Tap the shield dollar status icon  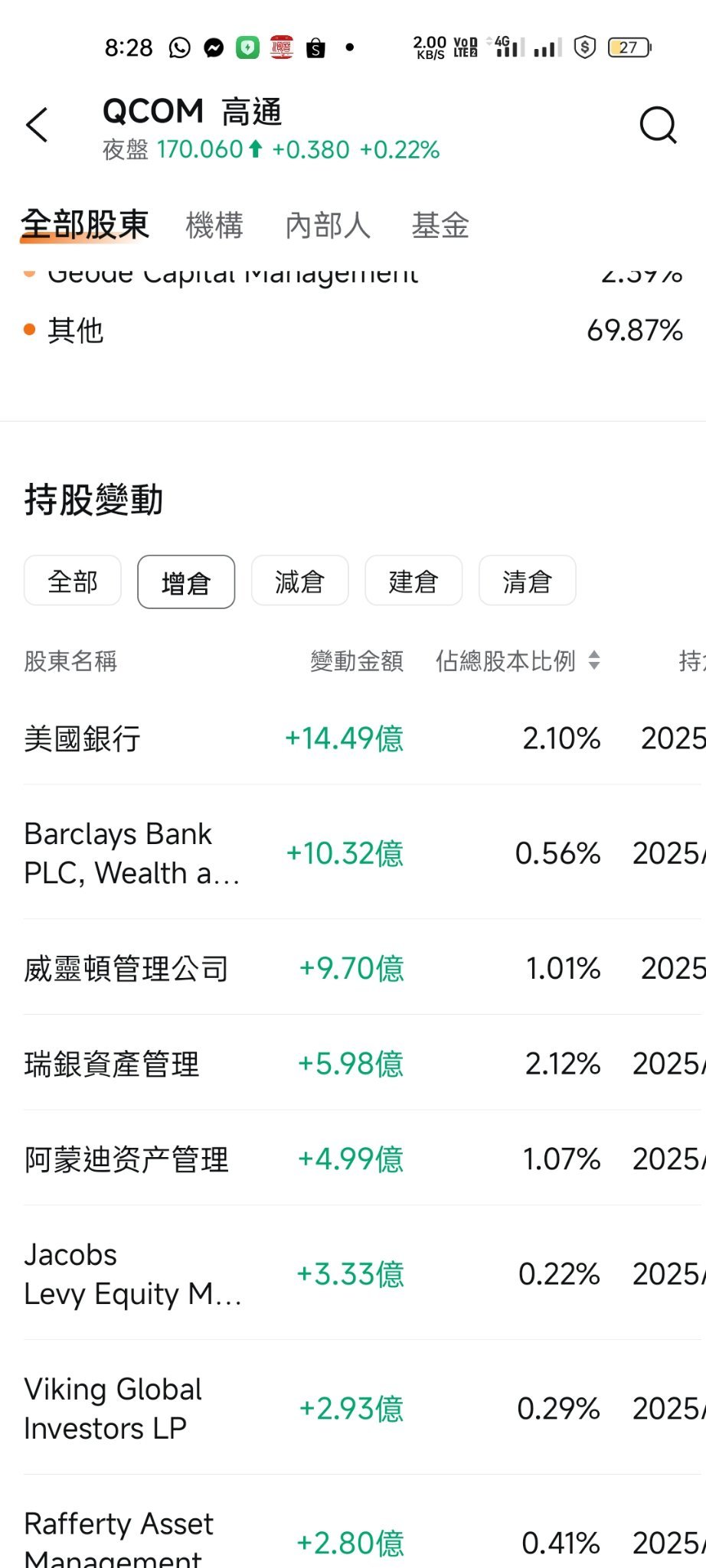pos(585,47)
